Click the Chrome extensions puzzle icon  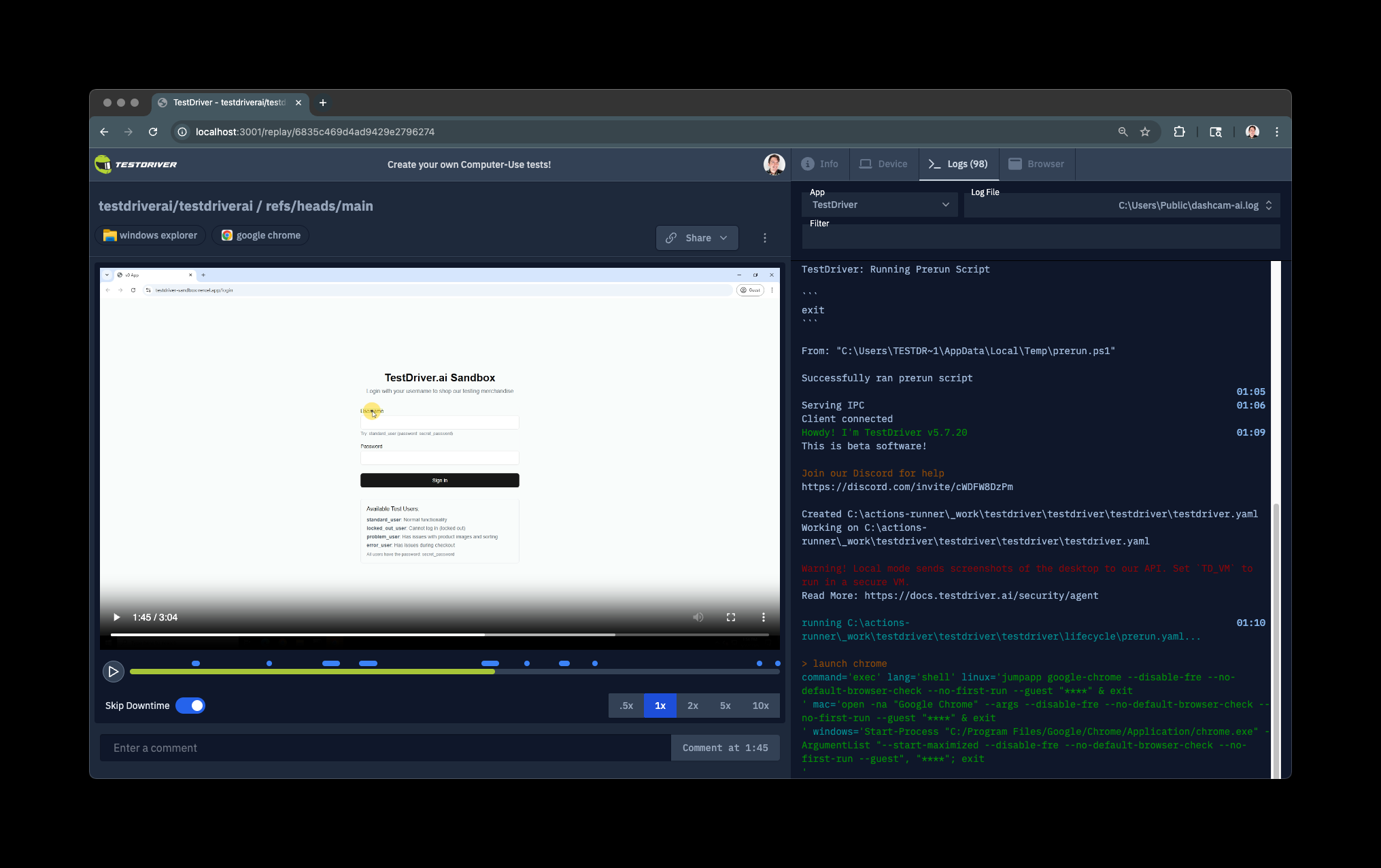click(x=1179, y=132)
